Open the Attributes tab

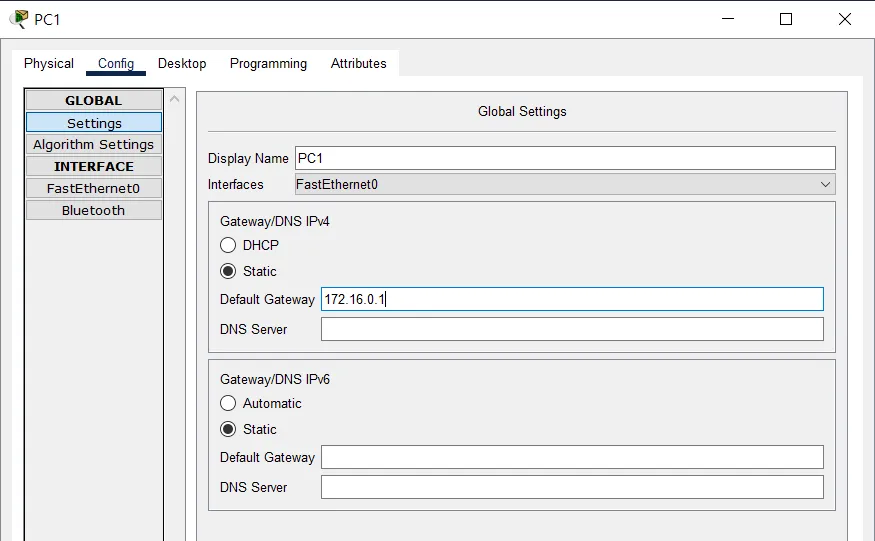tap(358, 64)
